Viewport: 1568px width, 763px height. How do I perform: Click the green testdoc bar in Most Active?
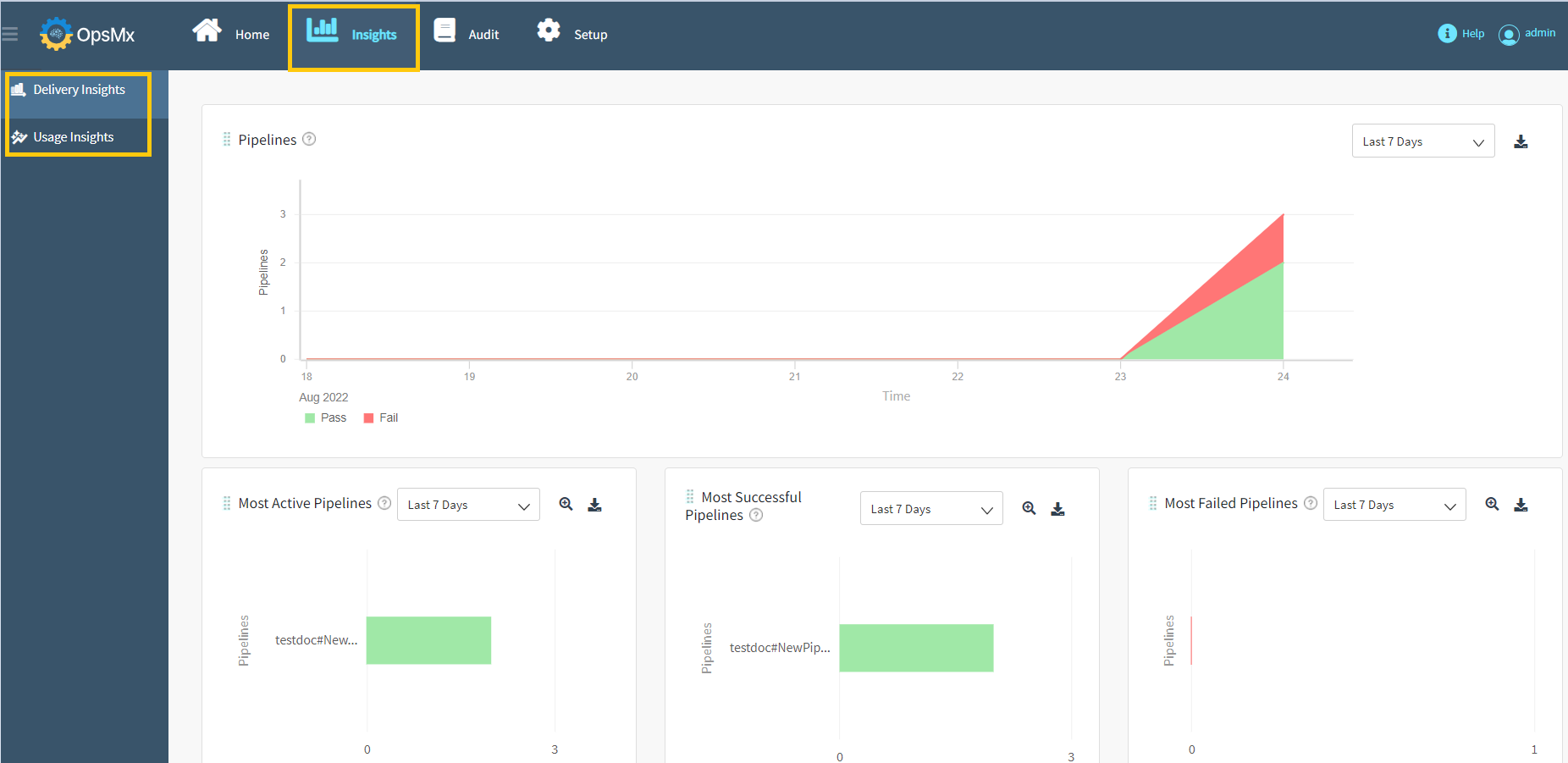428,640
